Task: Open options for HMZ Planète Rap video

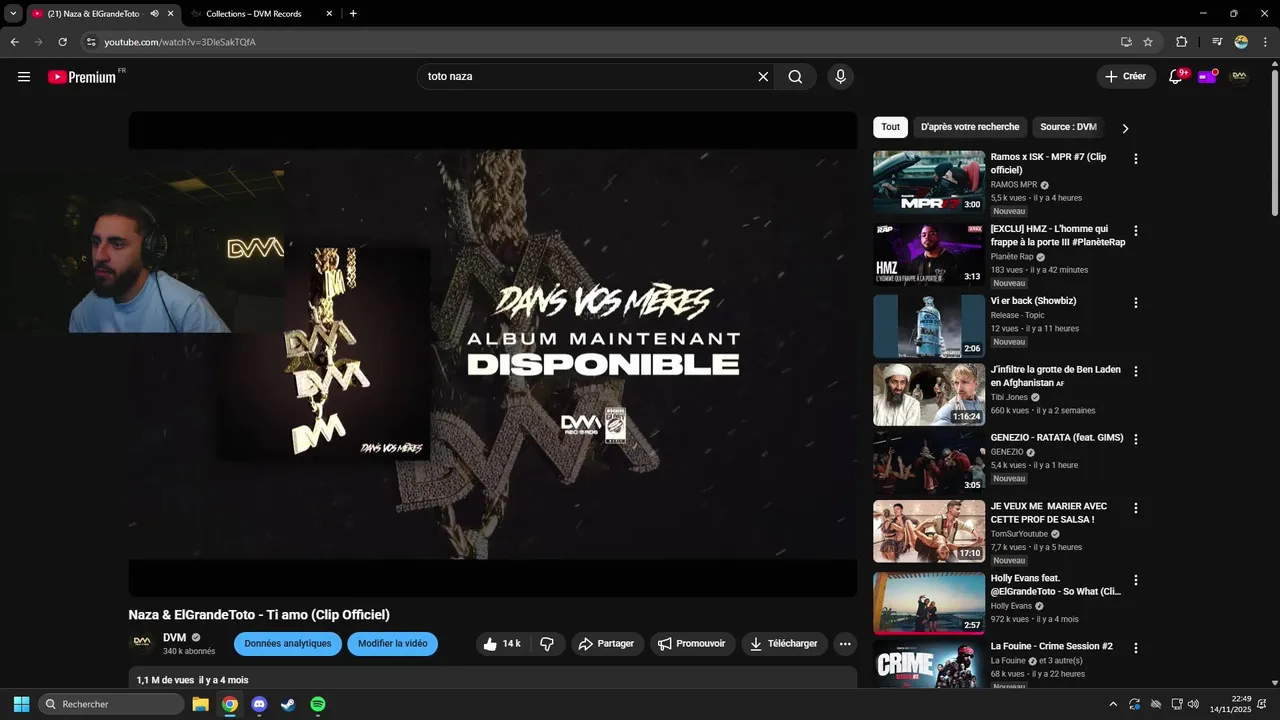Action: (x=1135, y=231)
